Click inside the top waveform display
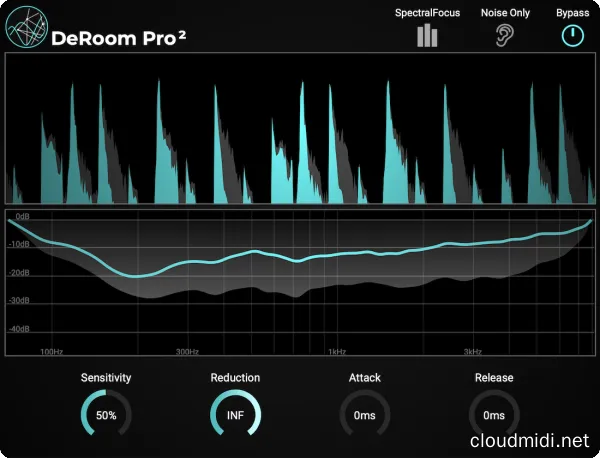The height and width of the screenshot is (458, 600). (x=300, y=130)
